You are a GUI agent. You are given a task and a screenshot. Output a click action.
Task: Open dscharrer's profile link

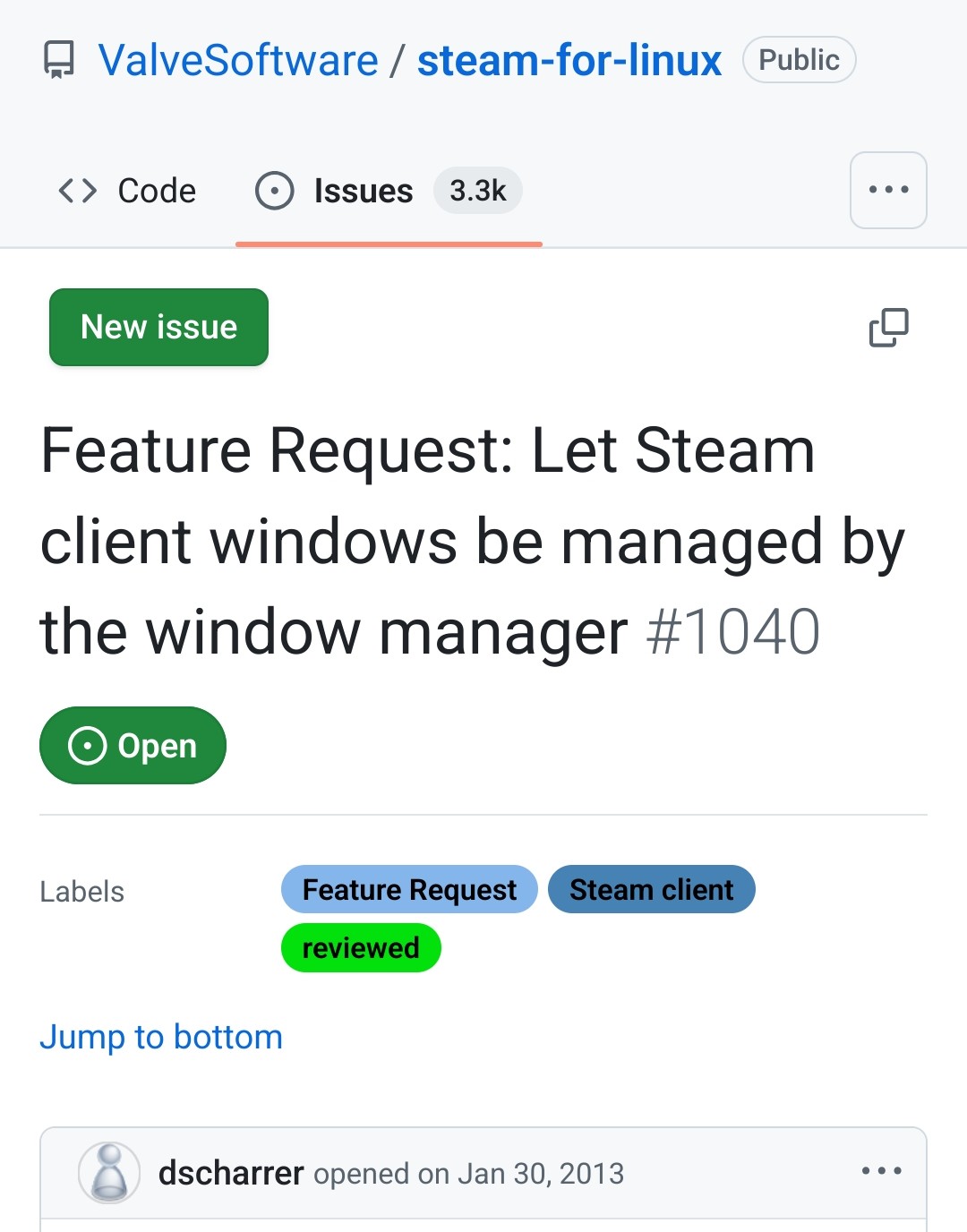(231, 1173)
